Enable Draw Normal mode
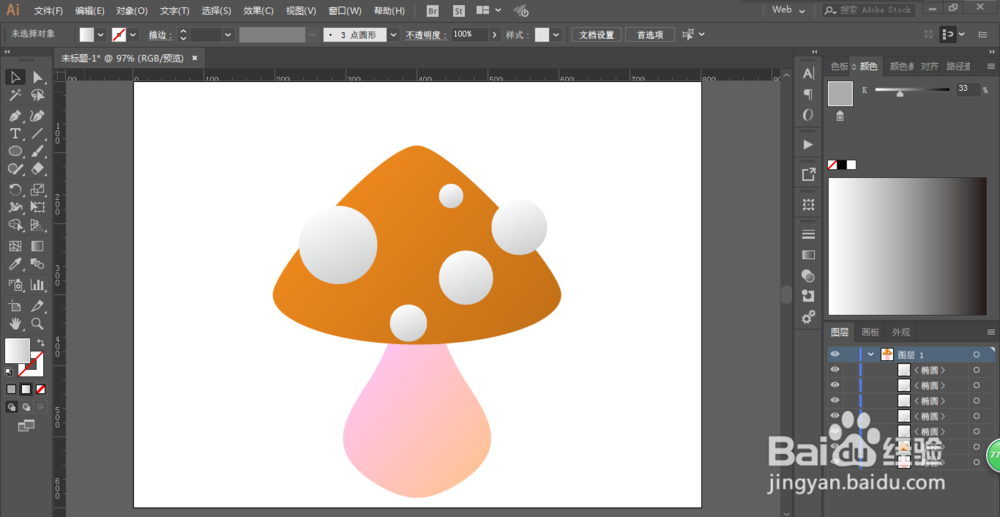The image size is (1000, 517). (11, 407)
